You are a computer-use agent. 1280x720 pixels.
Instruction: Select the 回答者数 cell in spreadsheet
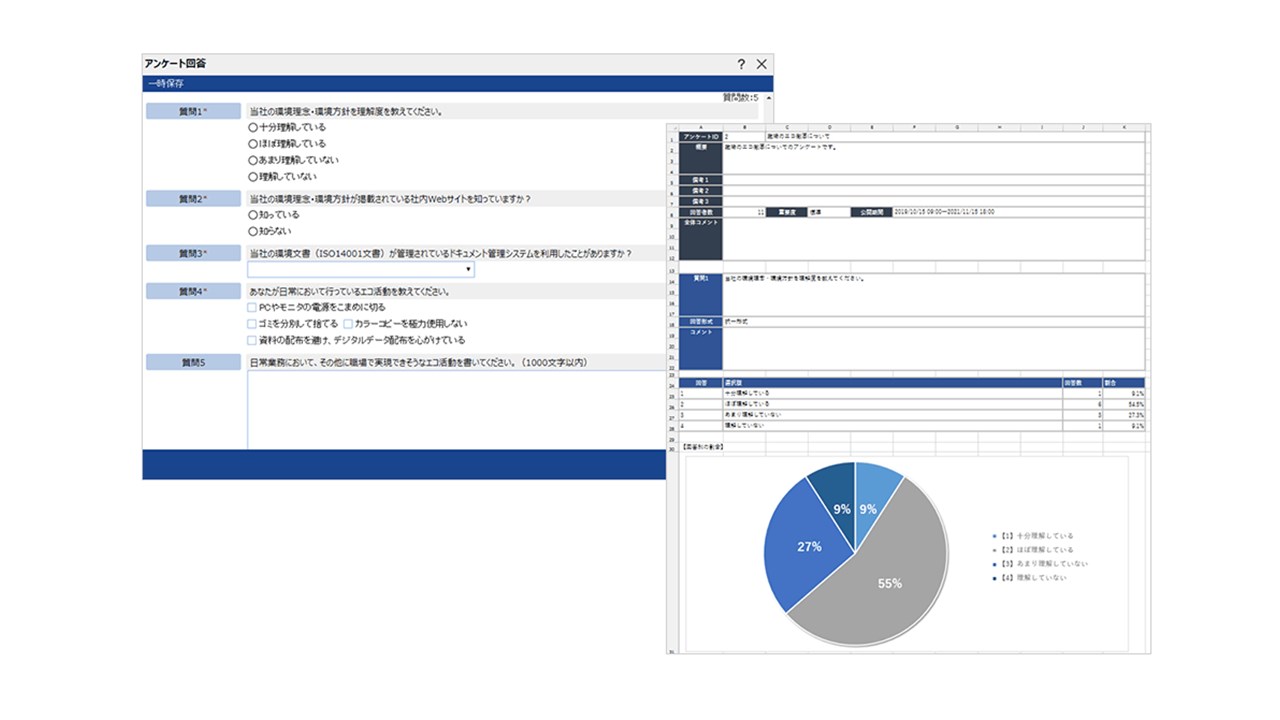pos(700,212)
